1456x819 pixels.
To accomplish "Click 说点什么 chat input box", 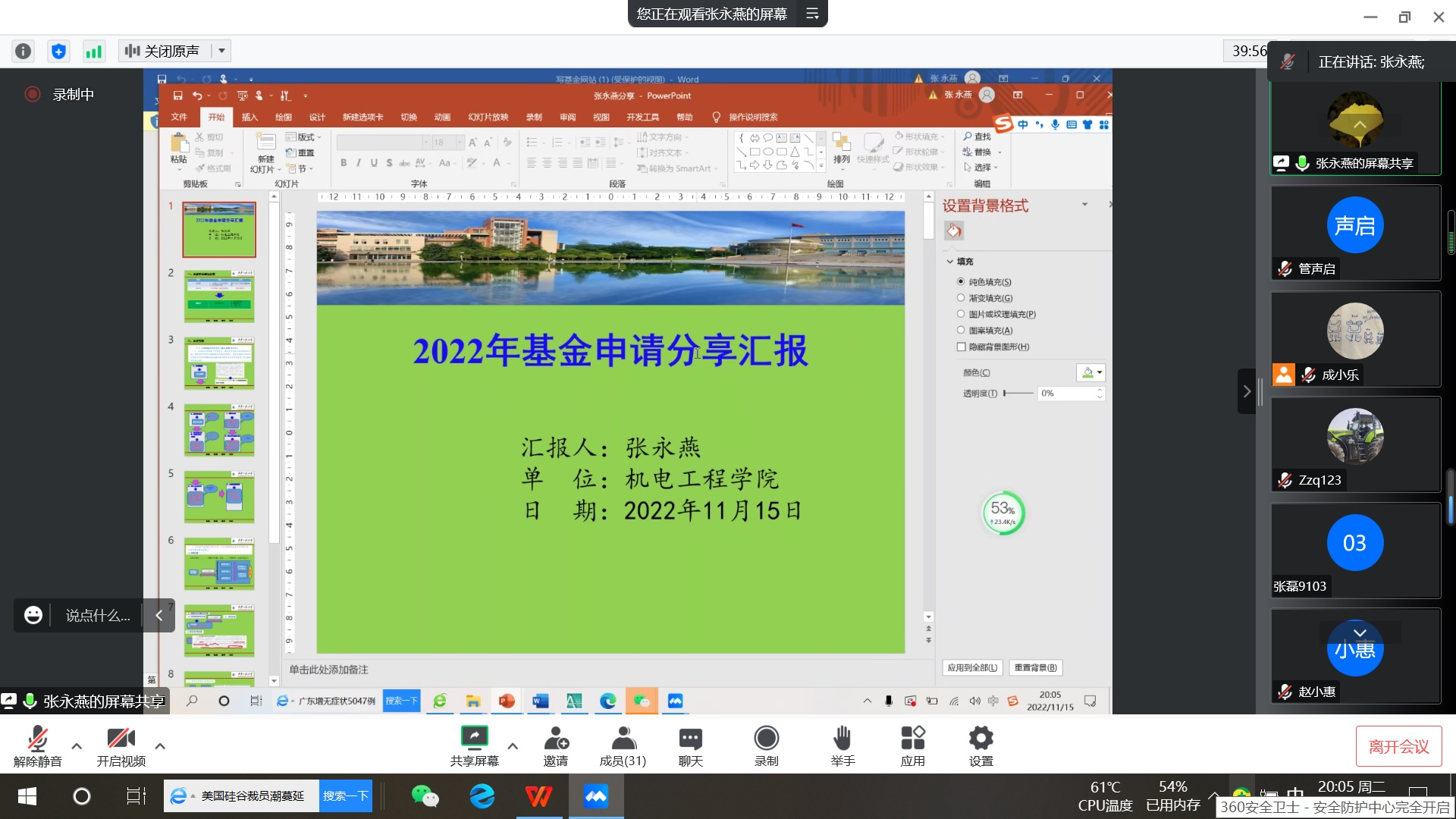I will pyautogui.click(x=97, y=616).
